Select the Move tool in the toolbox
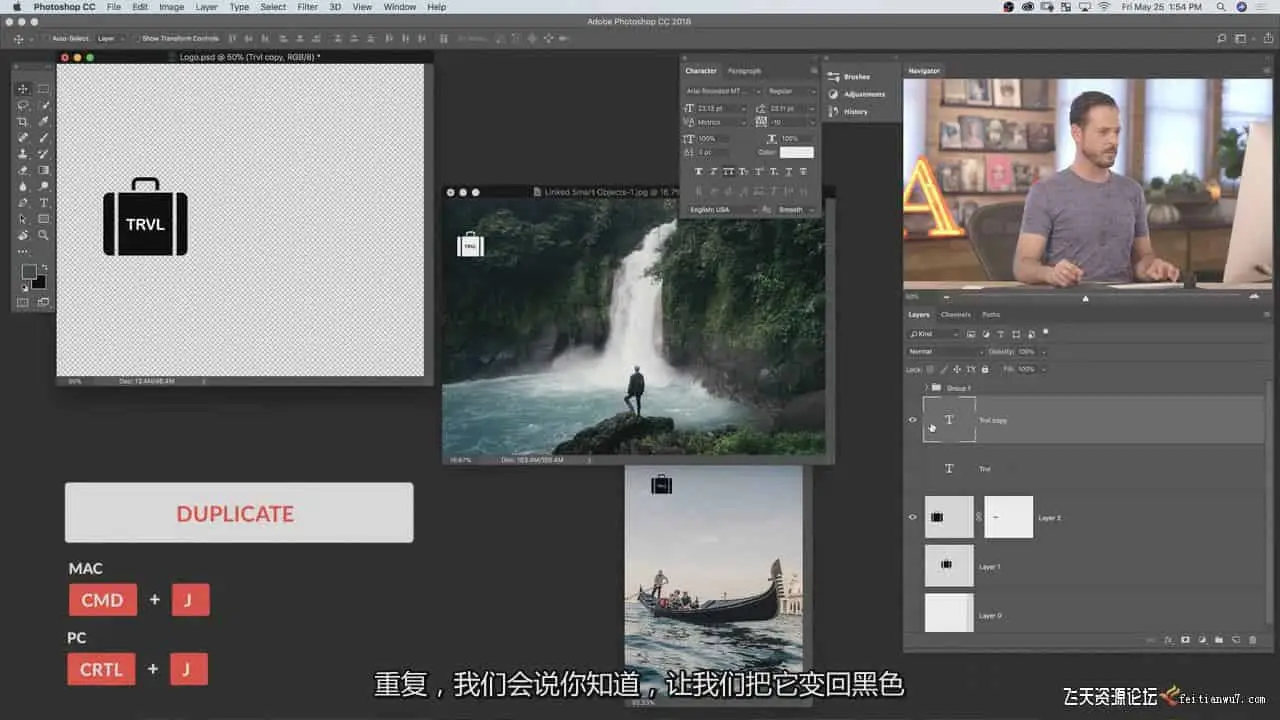 coord(23,89)
